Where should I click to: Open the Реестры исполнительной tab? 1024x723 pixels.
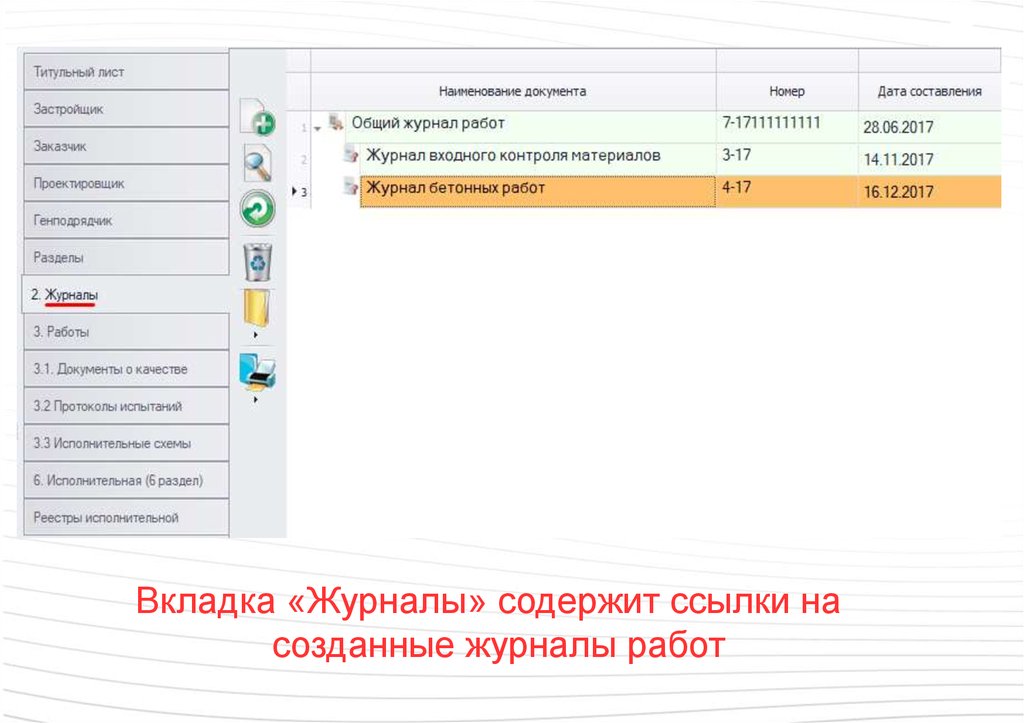click(126, 518)
